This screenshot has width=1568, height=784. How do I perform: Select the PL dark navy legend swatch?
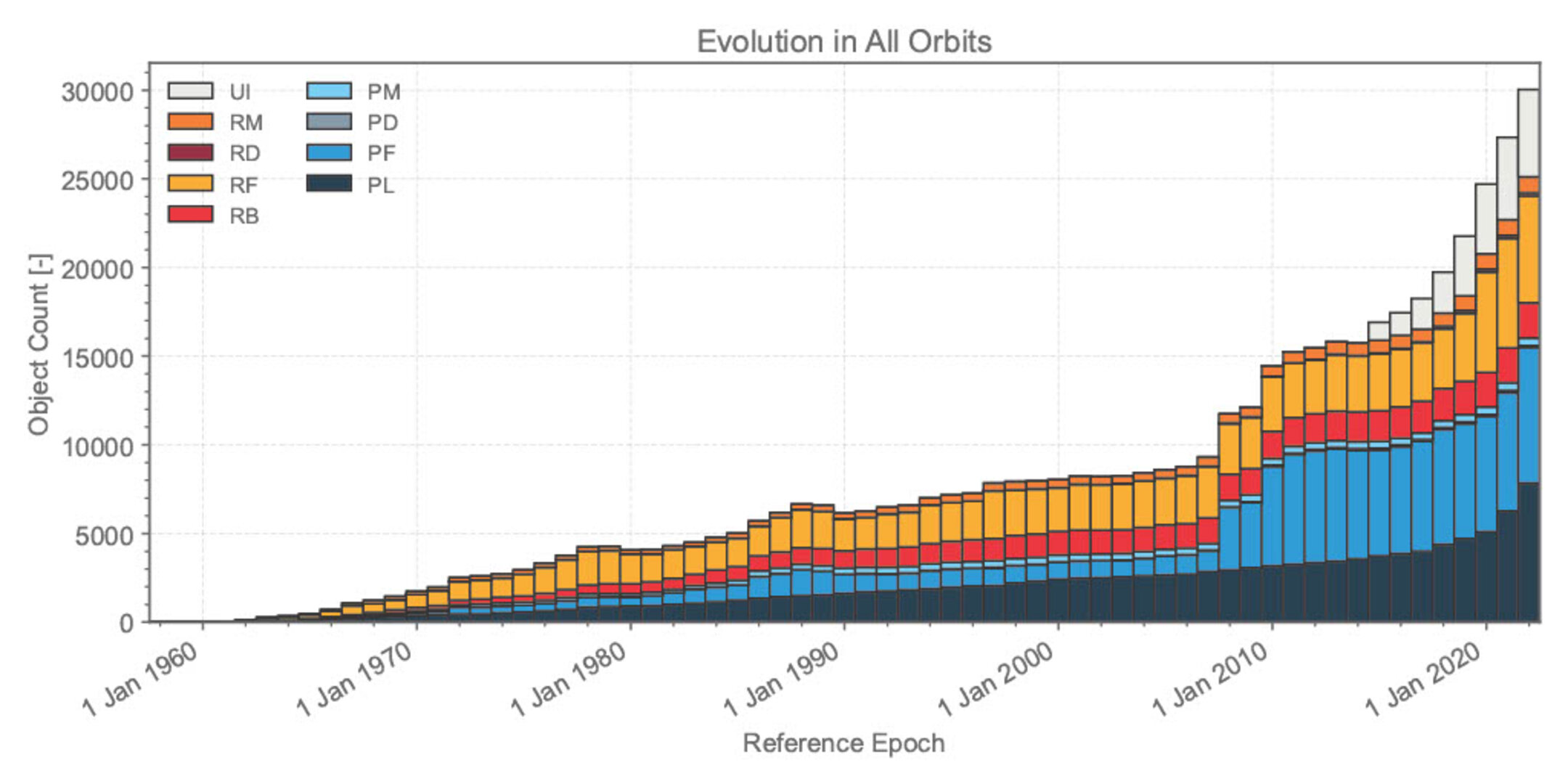[329, 183]
